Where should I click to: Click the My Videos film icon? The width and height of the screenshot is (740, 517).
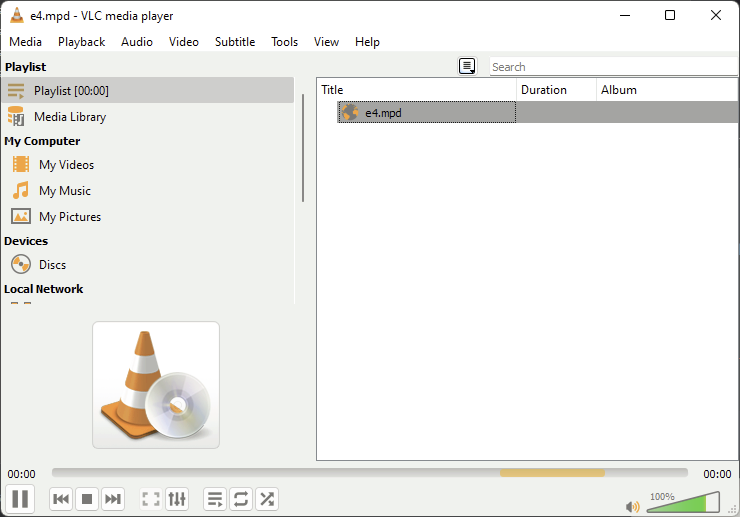[x=21, y=164]
